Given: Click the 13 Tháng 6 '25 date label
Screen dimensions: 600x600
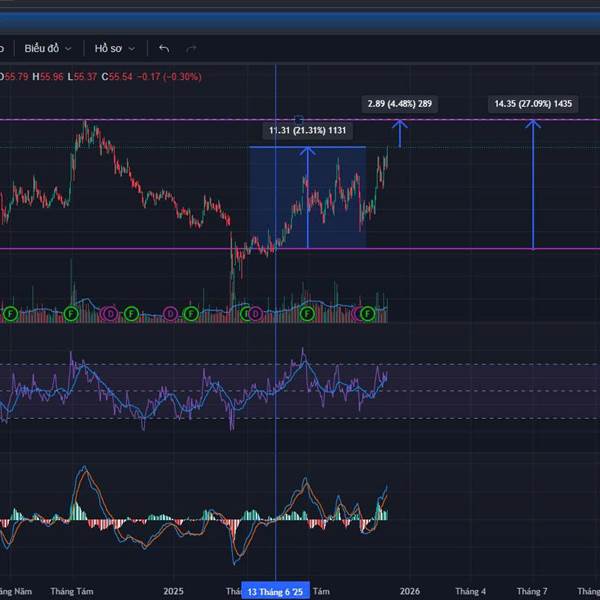Looking at the screenshot, I should click(x=275, y=591).
